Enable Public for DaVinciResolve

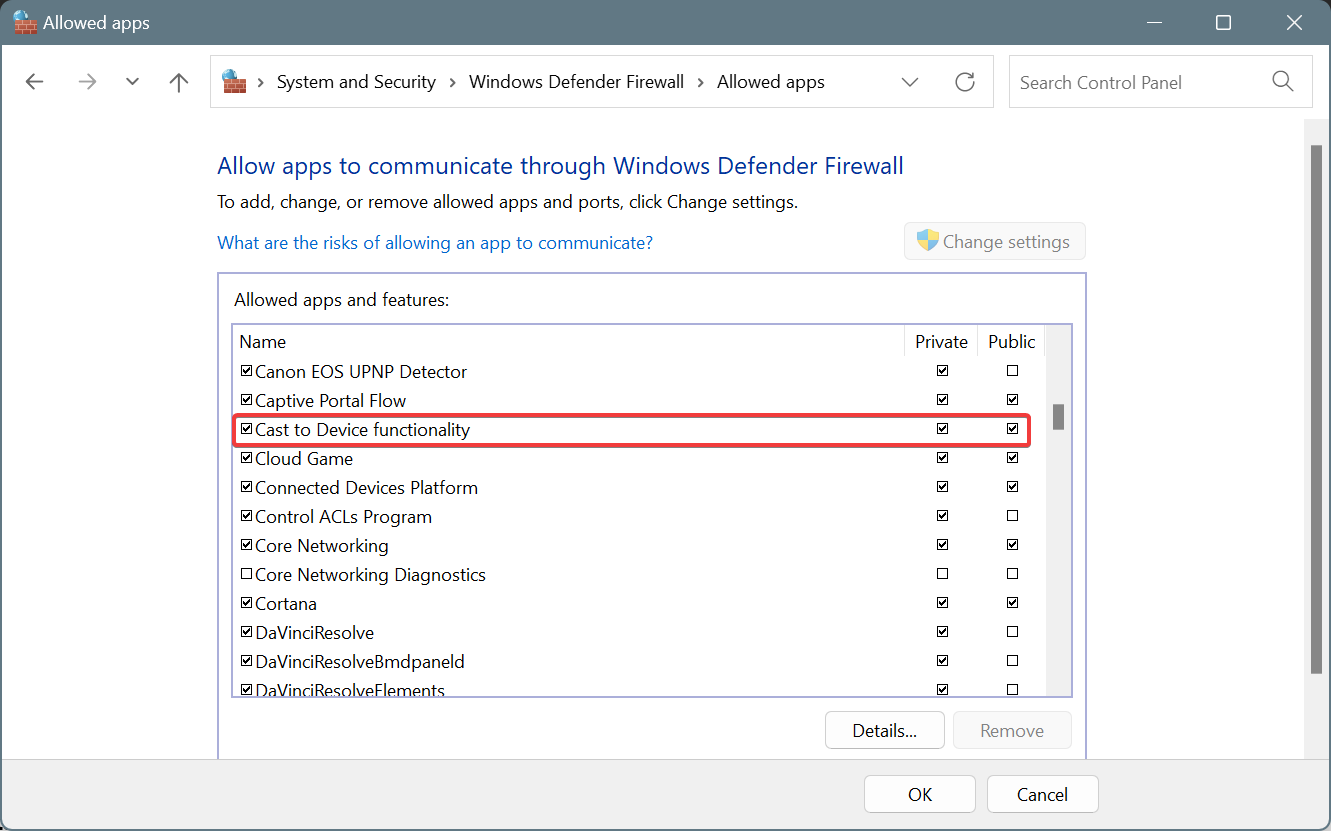point(1013,632)
